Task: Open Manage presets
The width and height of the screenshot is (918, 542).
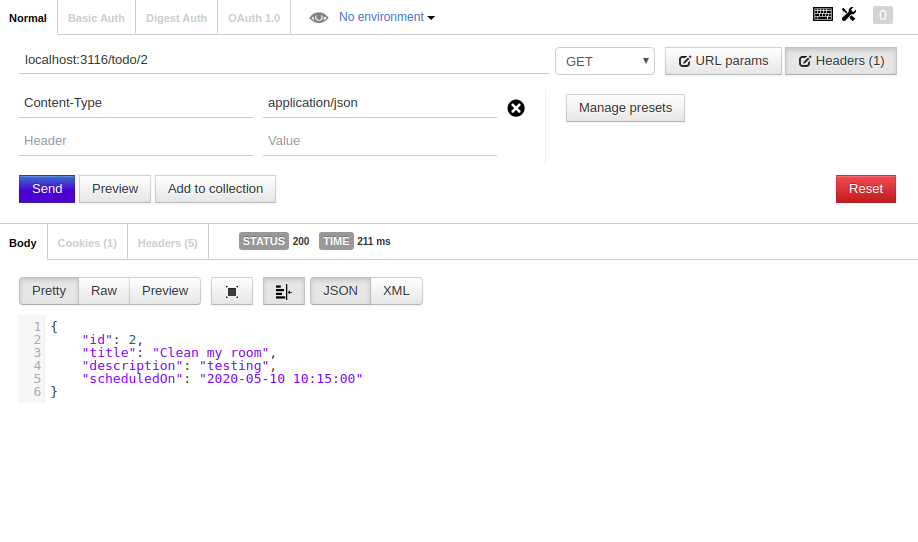Action: point(625,108)
